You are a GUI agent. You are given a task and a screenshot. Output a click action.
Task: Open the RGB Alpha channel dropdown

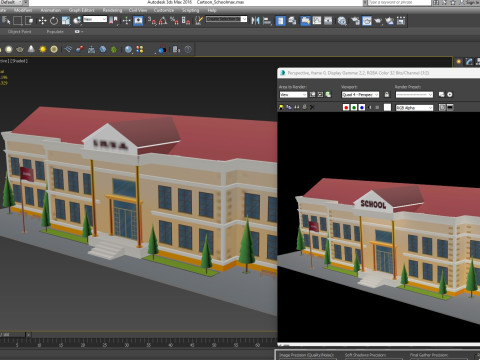[x=414, y=108]
